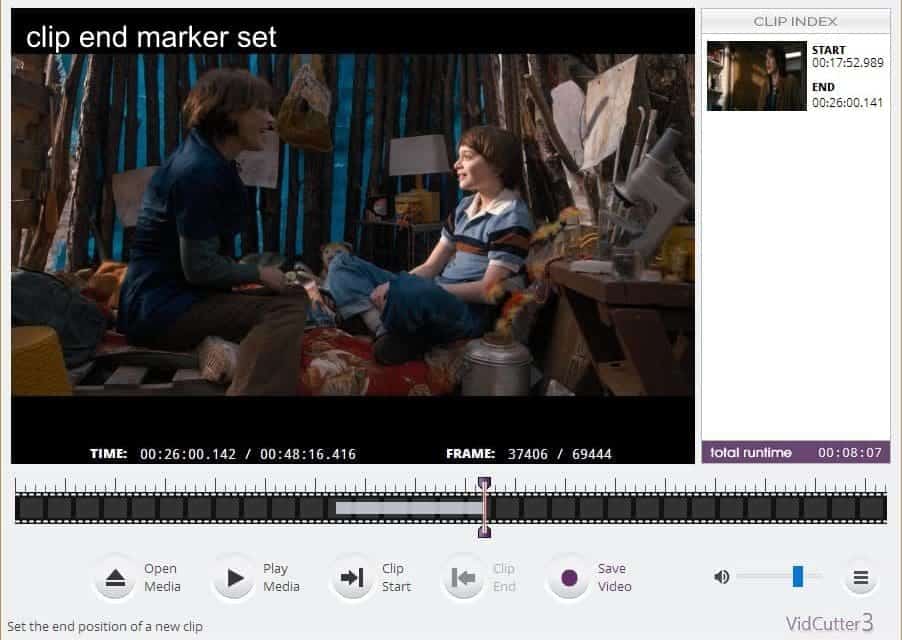The height and width of the screenshot is (640, 902).
Task: Click clip END time 00:26:00.141
Action: [847, 102]
